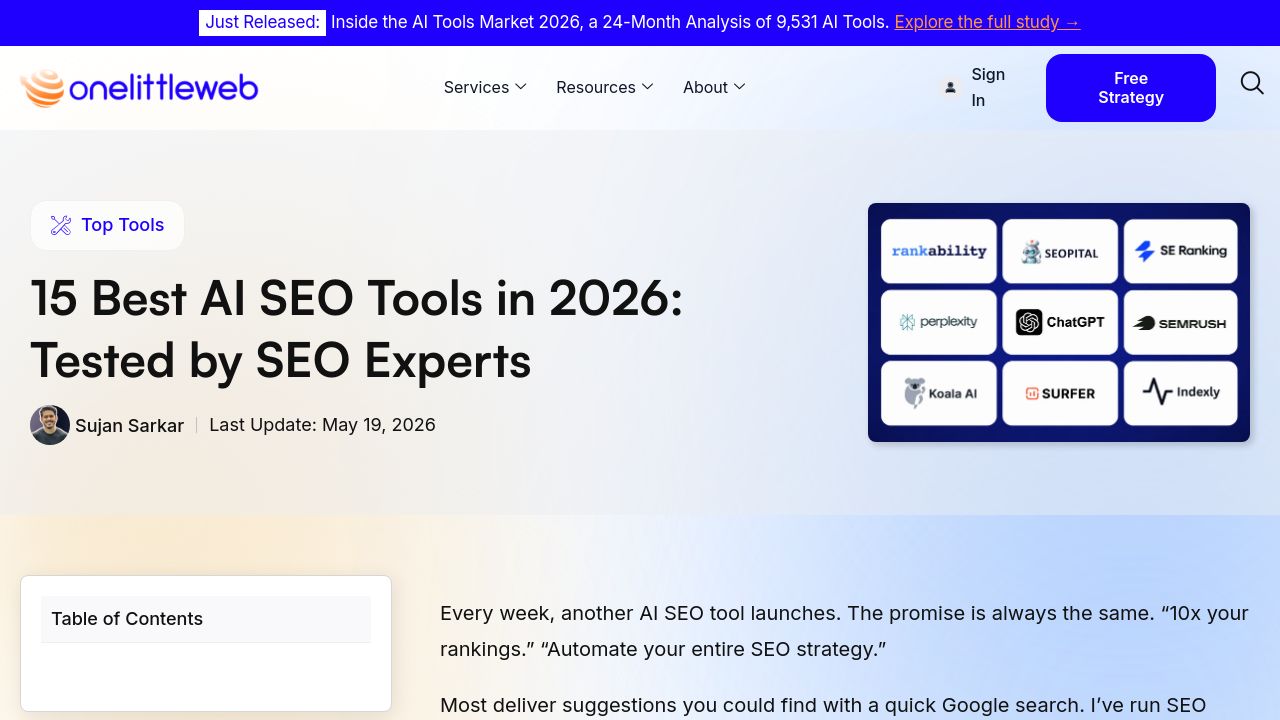Click the 15 Best AI SEO Tools headline
The width and height of the screenshot is (1280, 720).
pyautogui.click(x=356, y=329)
